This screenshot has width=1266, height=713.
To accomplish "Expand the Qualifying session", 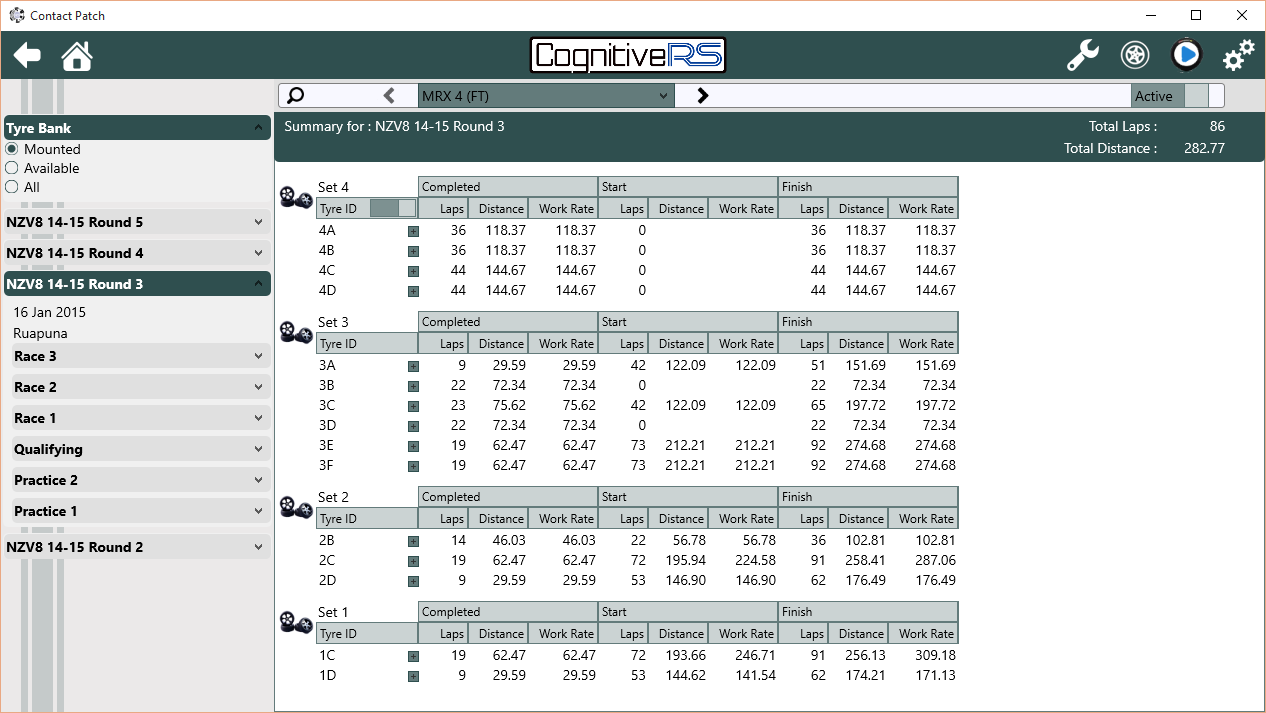I will pyautogui.click(x=140, y=449).
